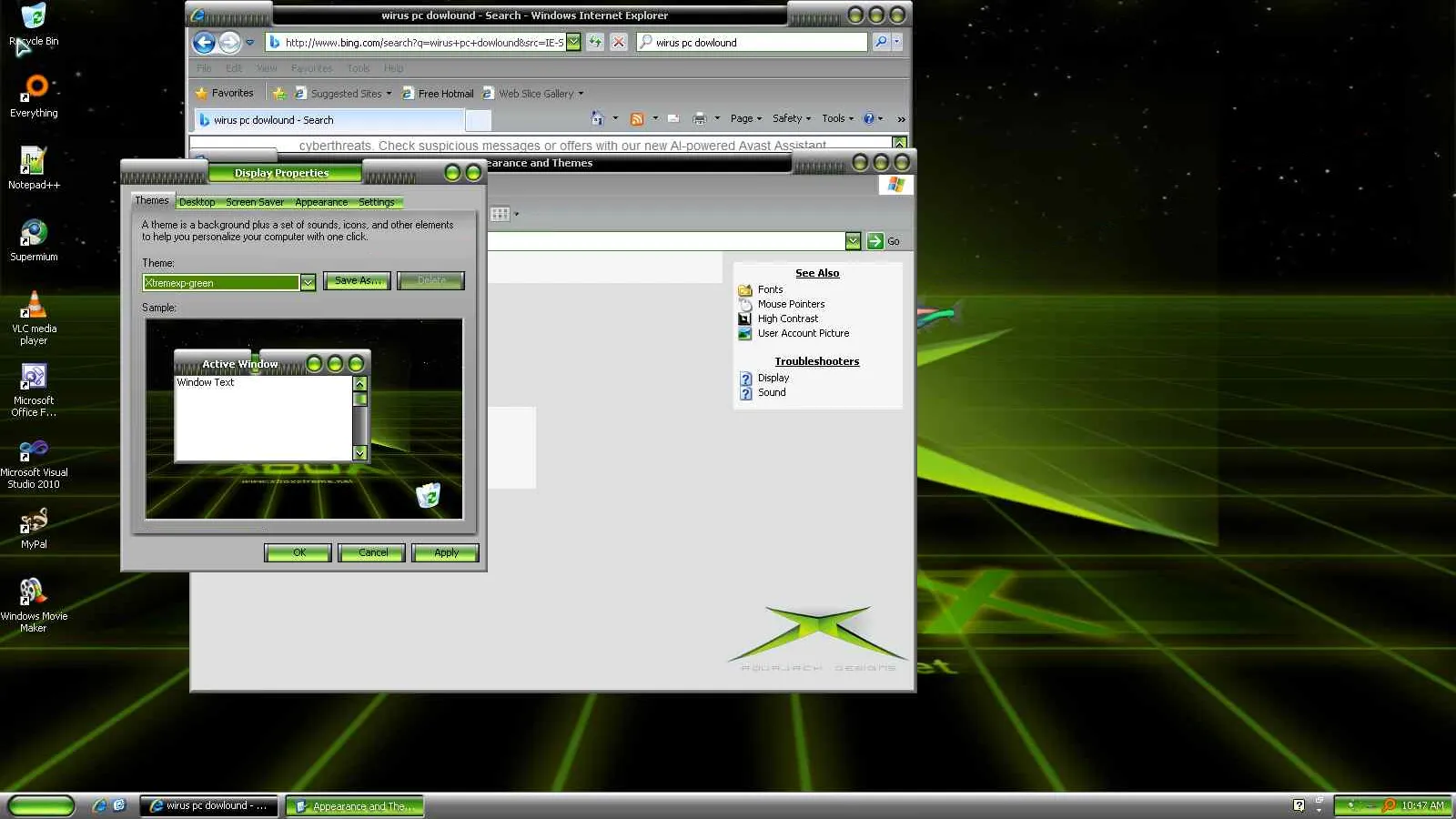Click the green Go arrow in Appearance window

click(875, 241)
